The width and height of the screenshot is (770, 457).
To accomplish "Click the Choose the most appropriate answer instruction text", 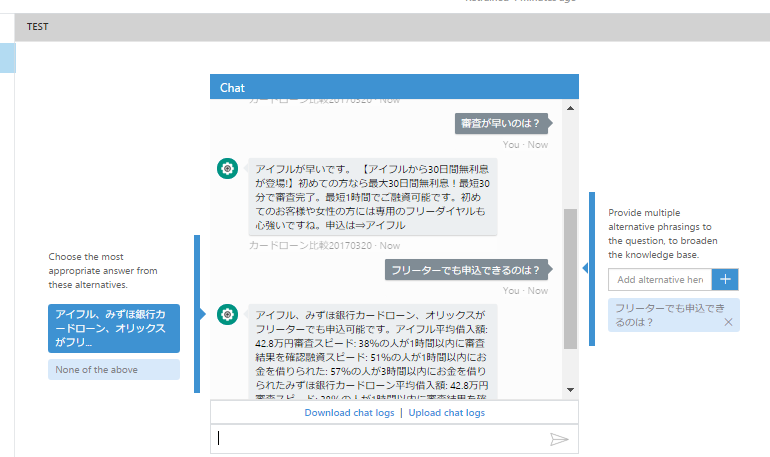I will [x=103, y=270].
